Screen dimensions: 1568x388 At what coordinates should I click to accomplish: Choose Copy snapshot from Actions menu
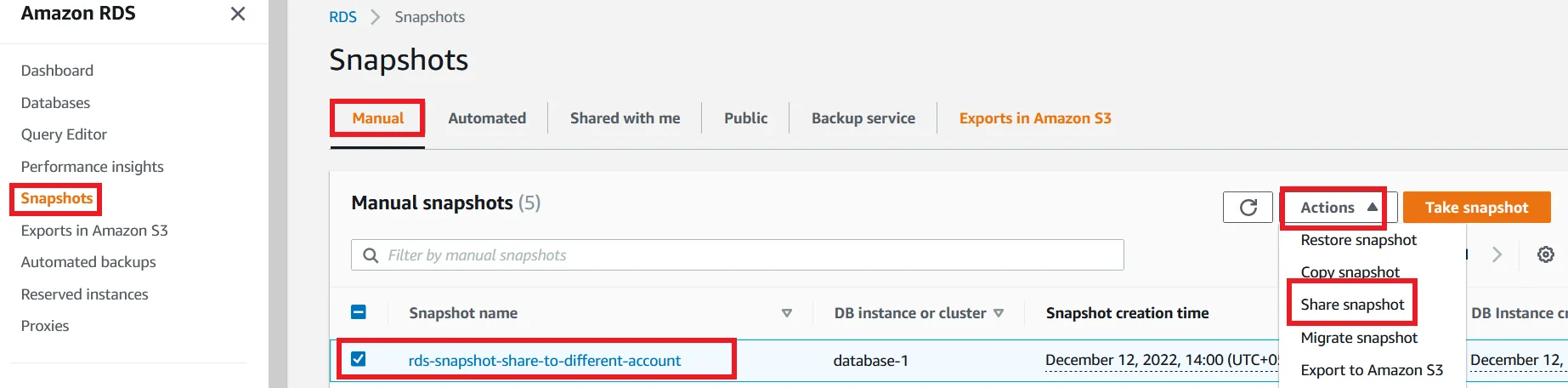coord(1350,272)
